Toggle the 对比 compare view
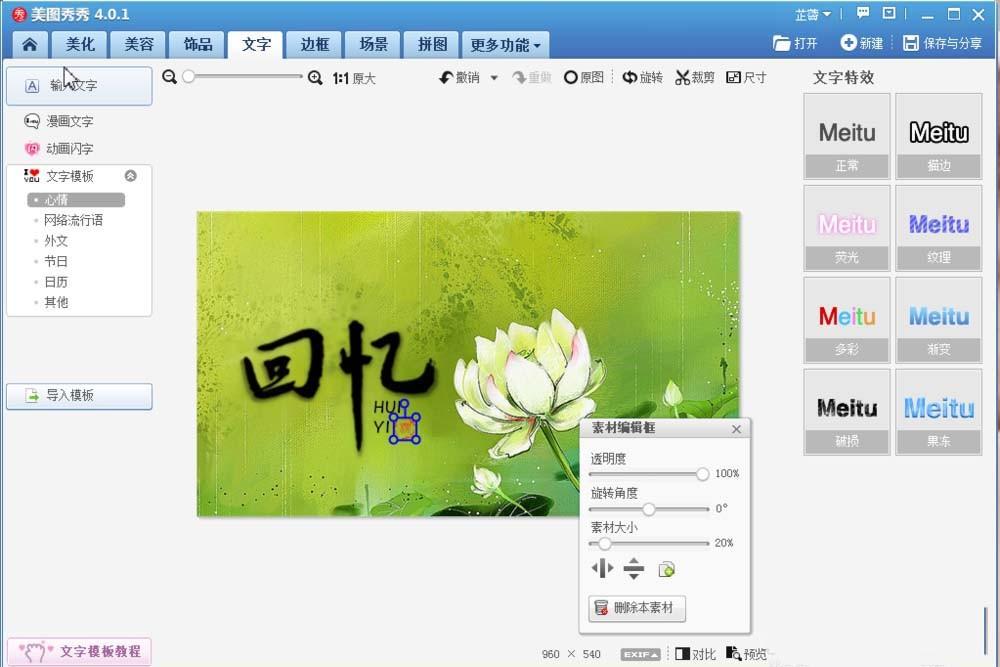1000x667 pixels. 695,652
